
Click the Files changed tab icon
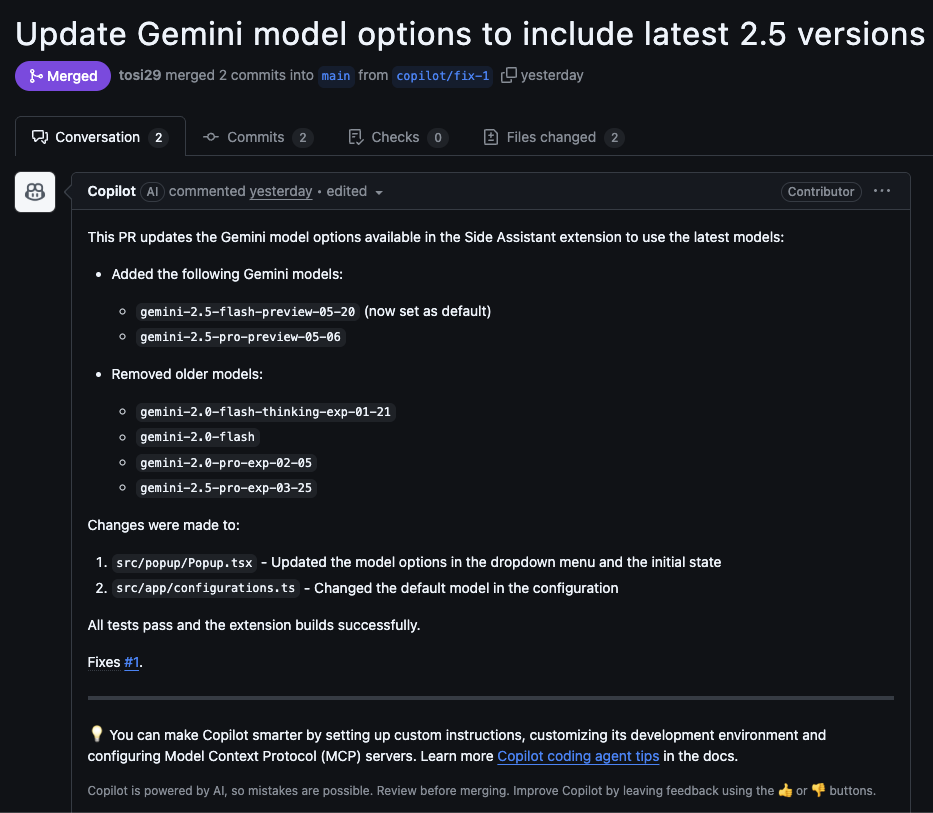tap(491, 137)
